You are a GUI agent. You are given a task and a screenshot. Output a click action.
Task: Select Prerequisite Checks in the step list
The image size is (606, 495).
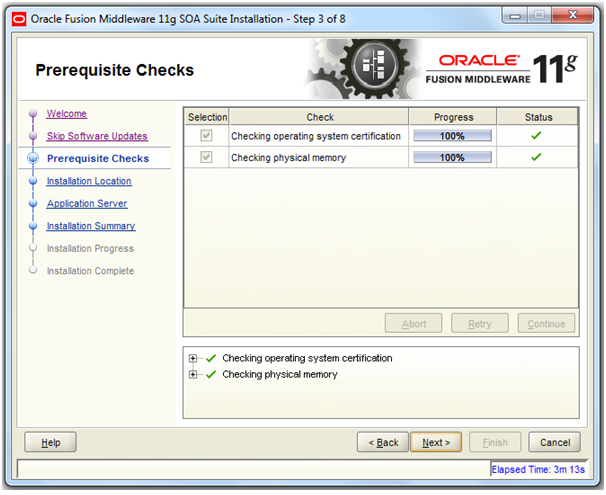[98, 158]
